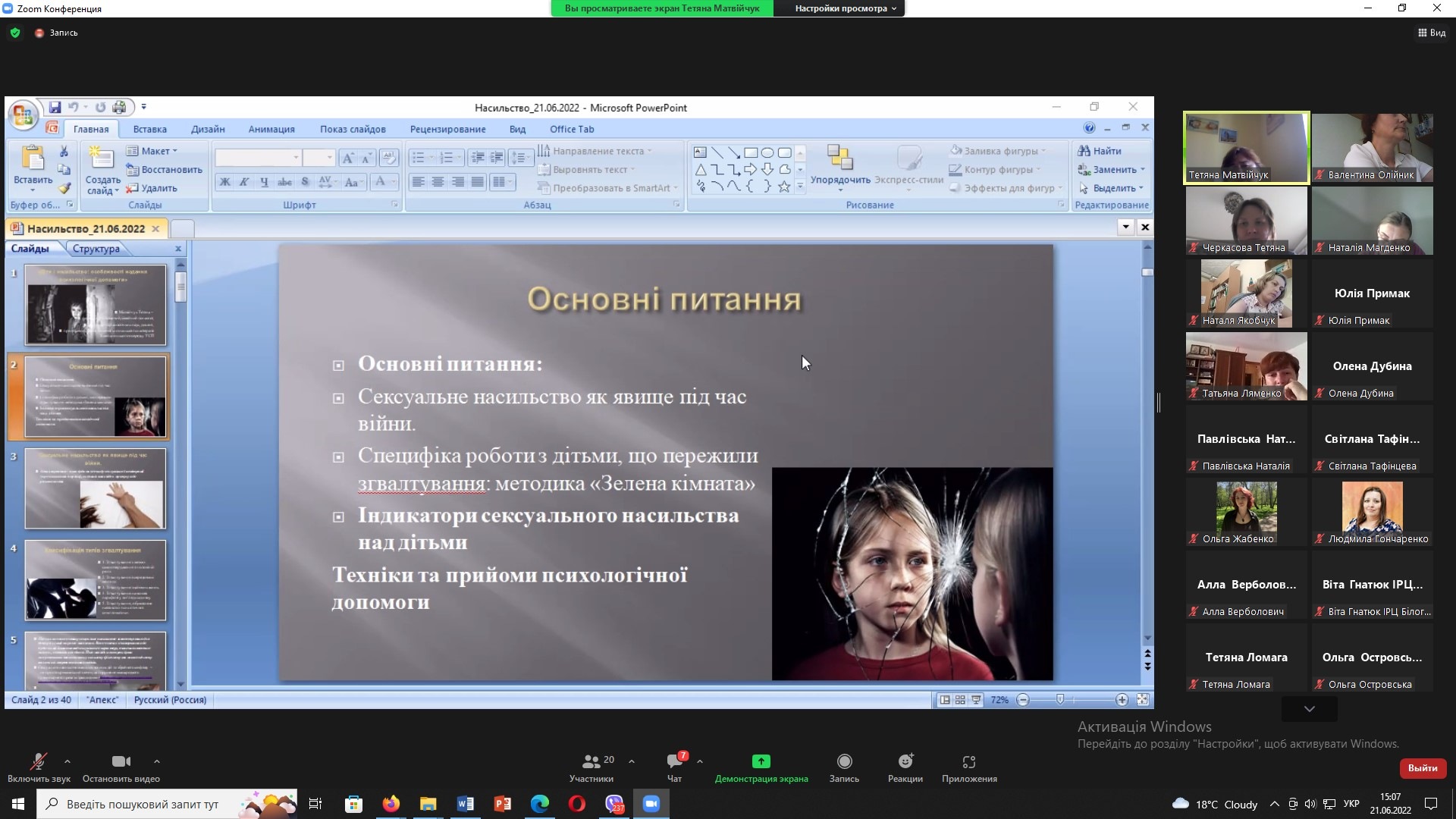Toggle Stop Video (Остановить видео)

point(121,762)
